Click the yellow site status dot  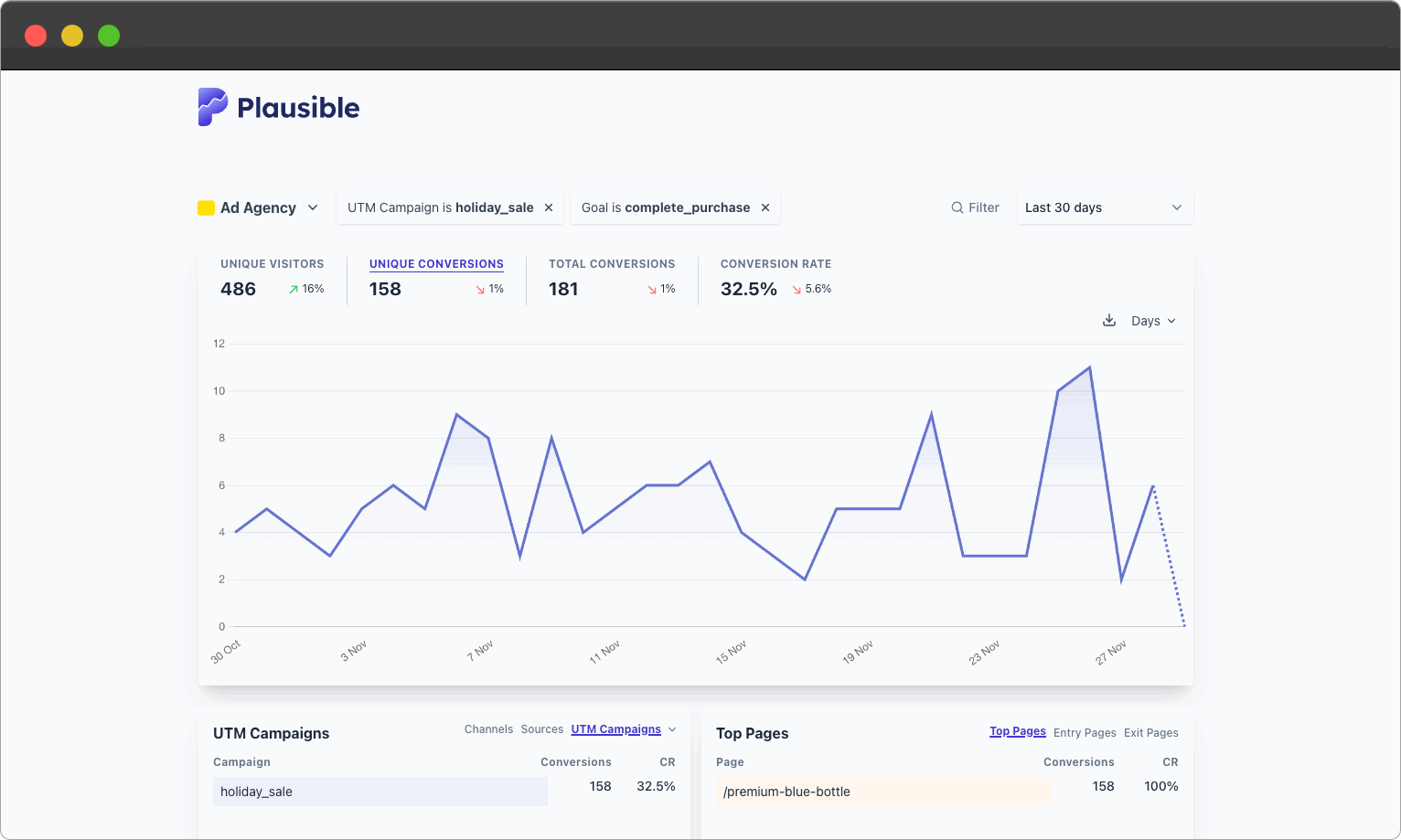206,207
